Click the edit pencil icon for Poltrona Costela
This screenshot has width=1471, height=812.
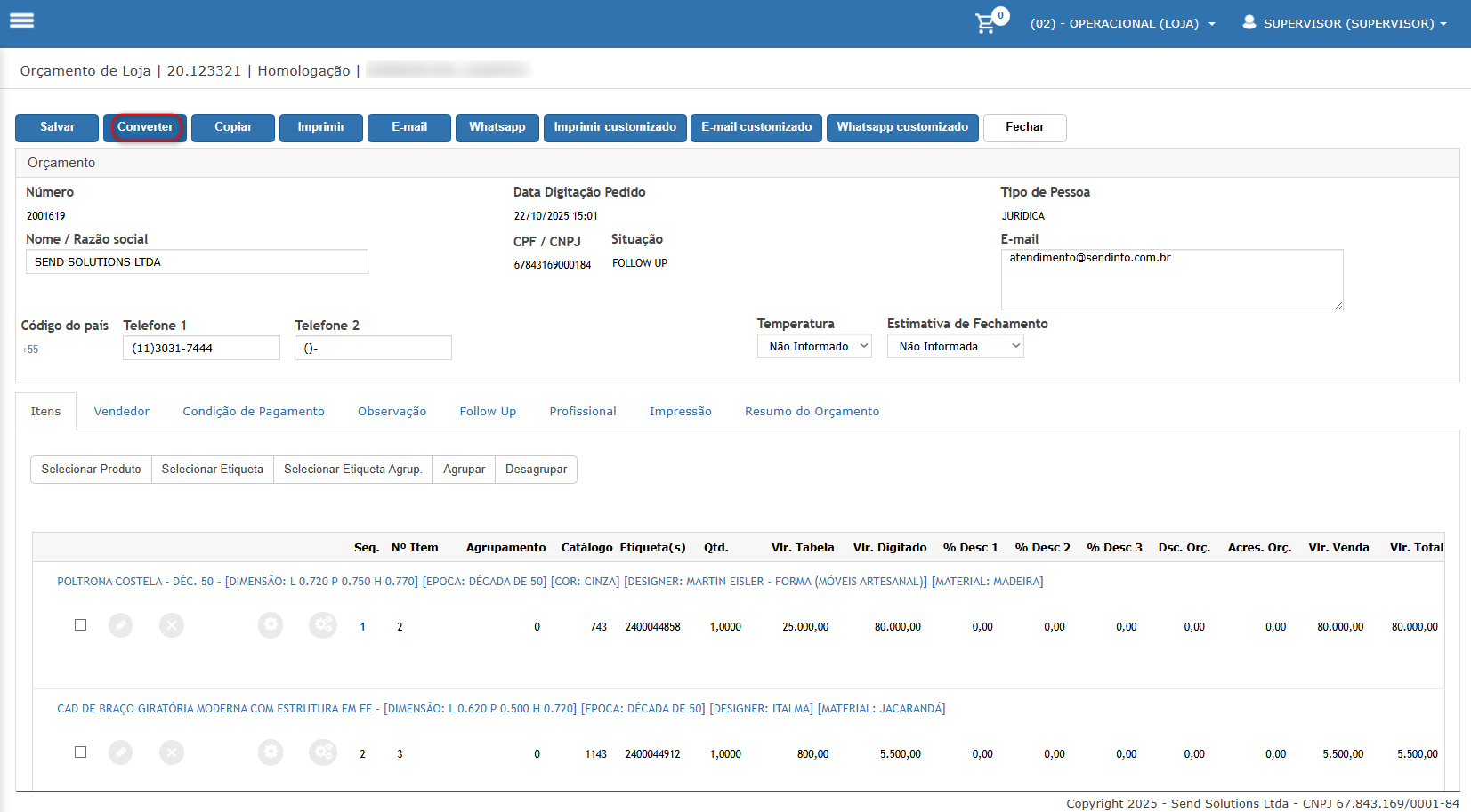coord(120,625)
